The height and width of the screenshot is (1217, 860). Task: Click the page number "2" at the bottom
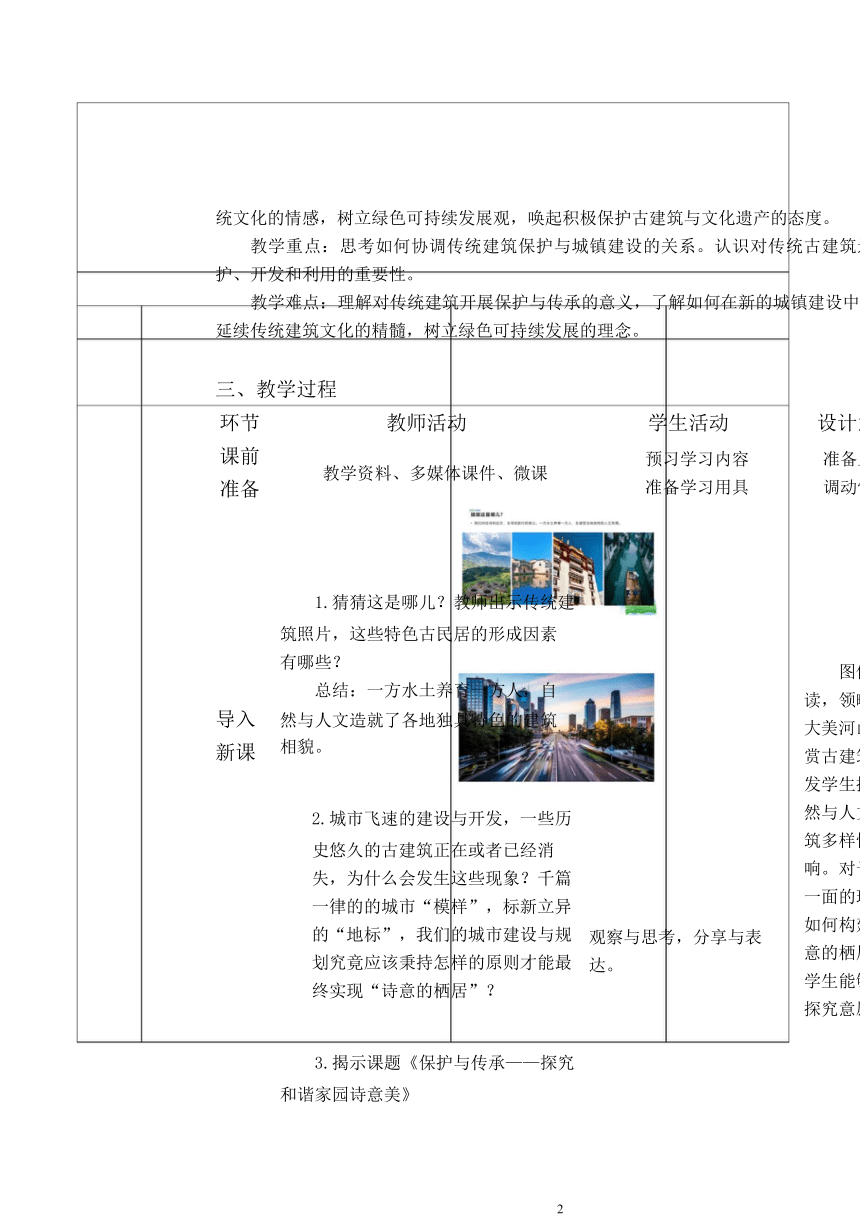560,1208
